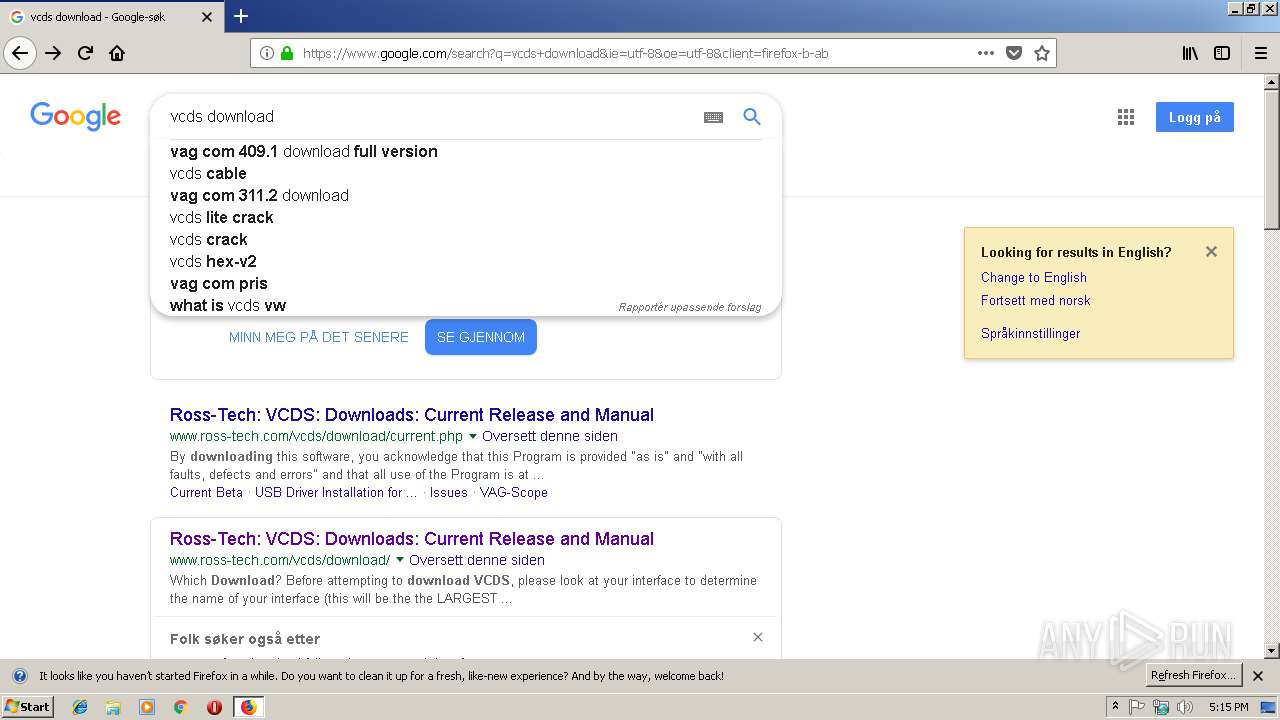This screenshot has width=1280, height=720.
Task: Click the Firefox taskbar button
Action: coord(248,707)
